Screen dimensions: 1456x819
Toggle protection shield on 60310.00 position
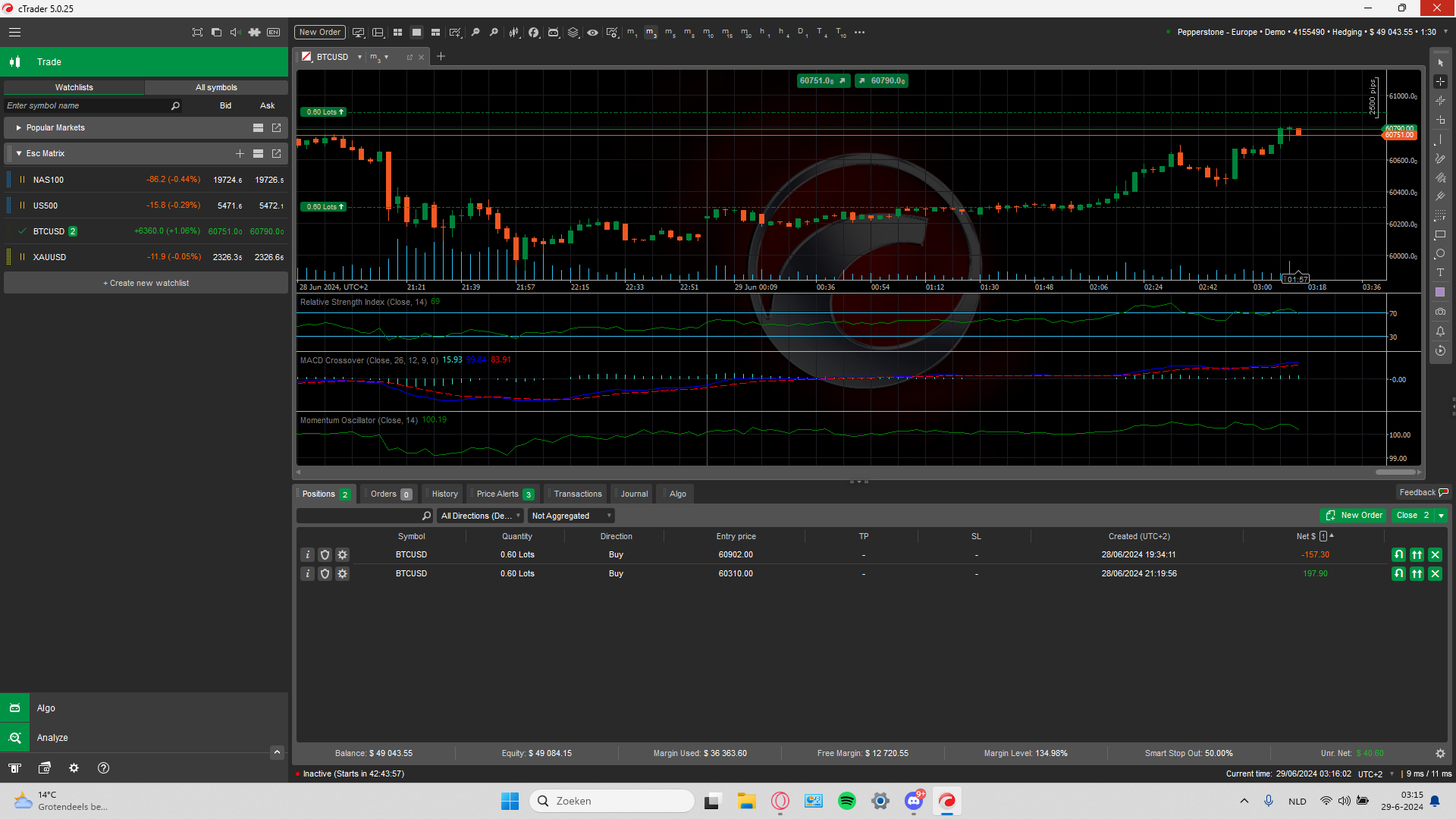tap(325, 574)
